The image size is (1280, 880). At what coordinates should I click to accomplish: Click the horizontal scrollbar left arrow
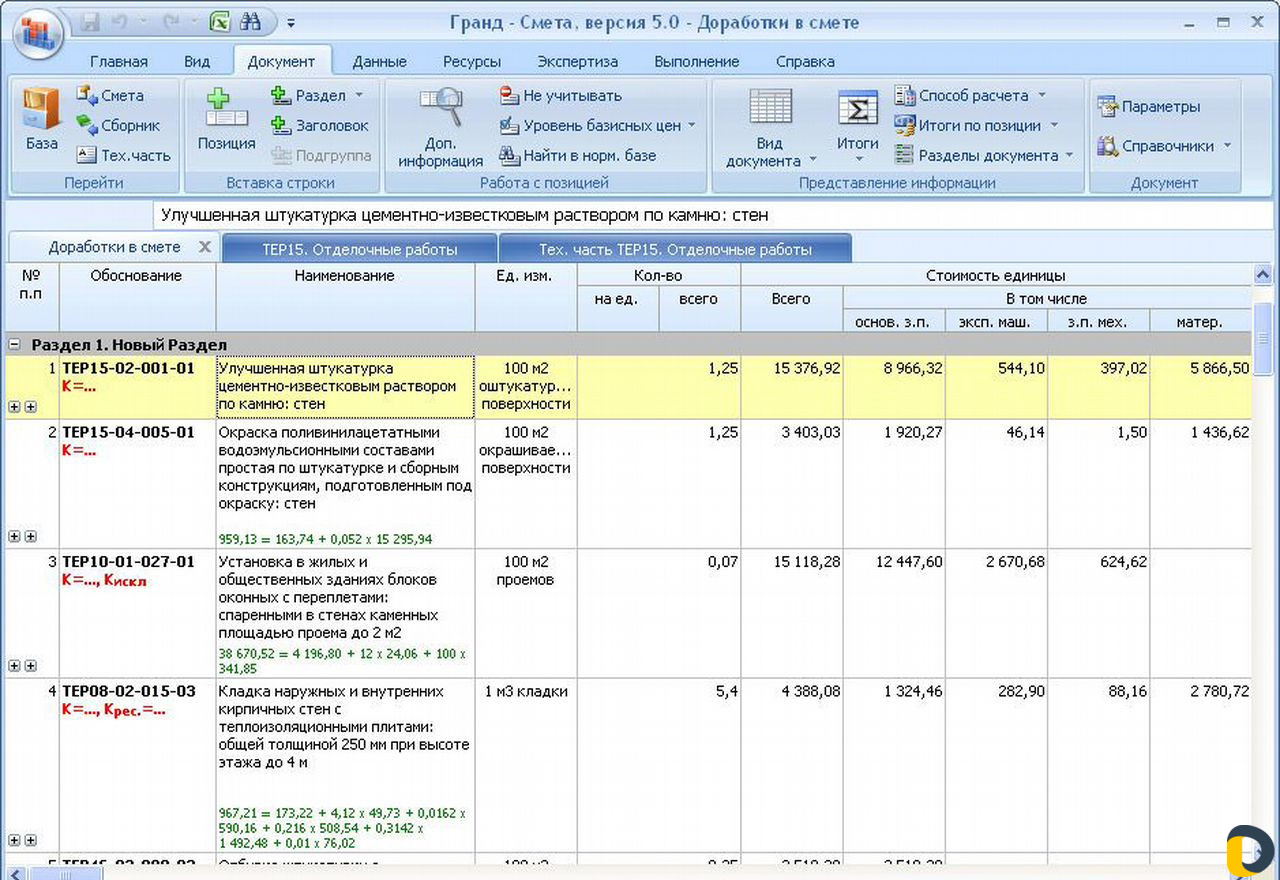coord(14,873)
